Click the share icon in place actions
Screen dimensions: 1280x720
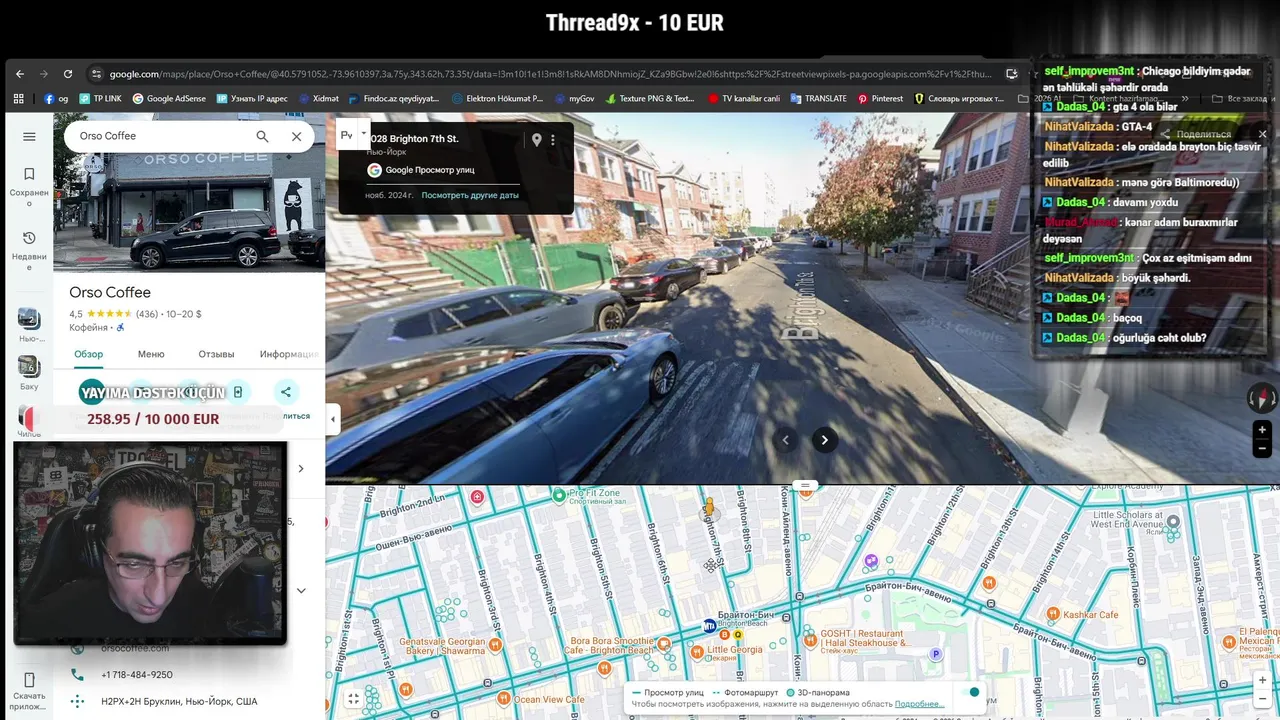coord(286,392)
